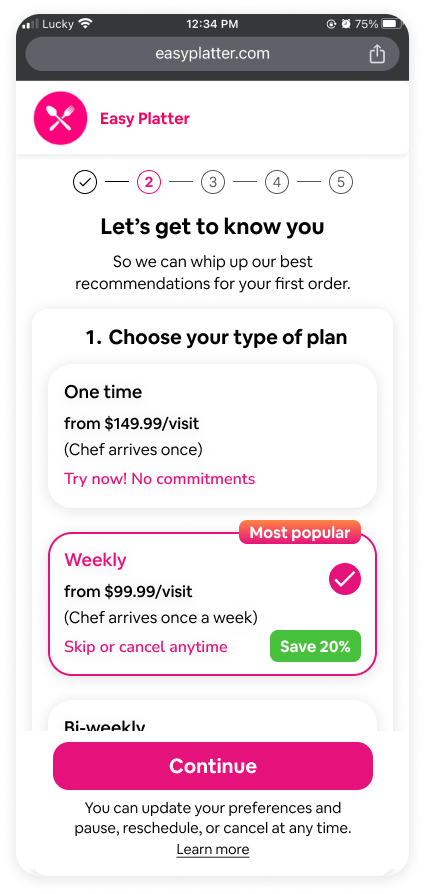Screen dimensions: 425x894
Task: Tap the cellular signal bars icon
Action: point(30,24)
